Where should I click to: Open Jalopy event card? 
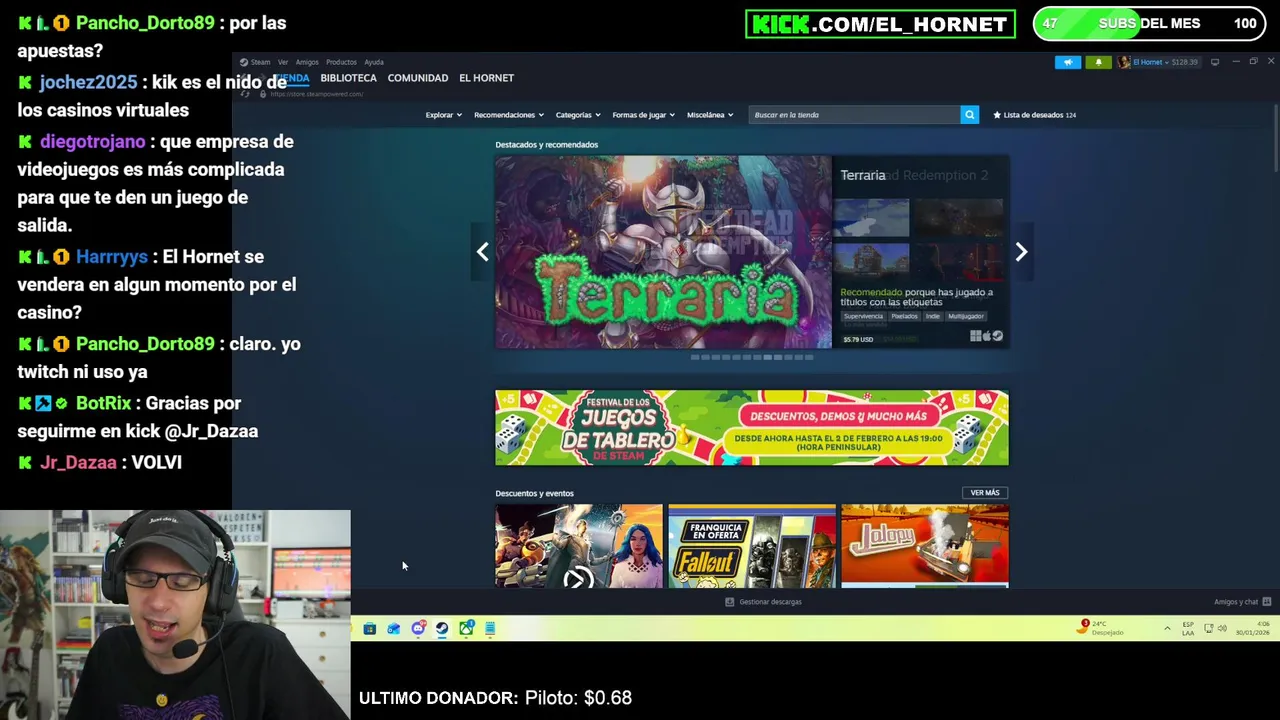[x=925, y=546]
